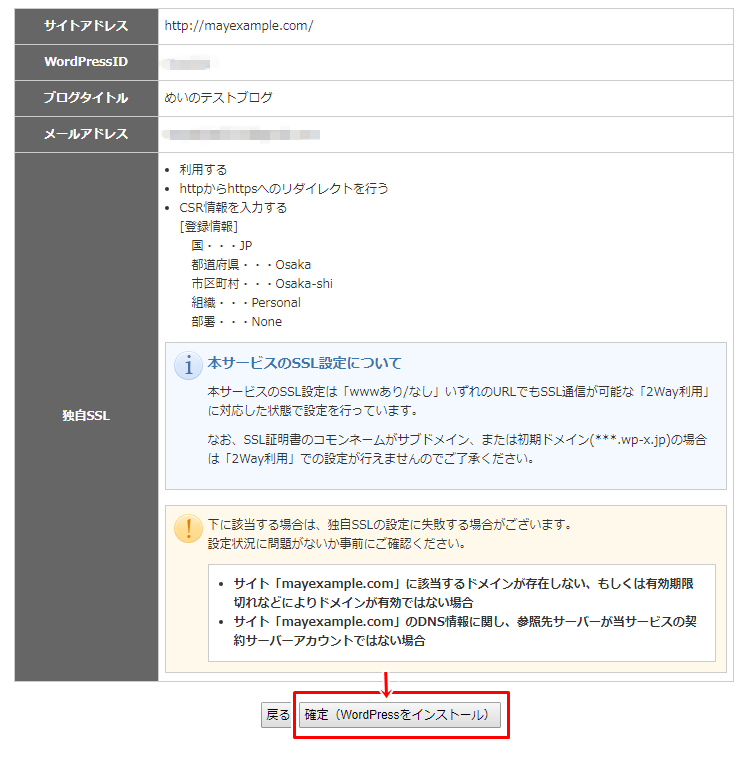This screenshot has height=759, width=748.
Task: Click the orange warning exclamation icon
Action: [x=188, y=528]
